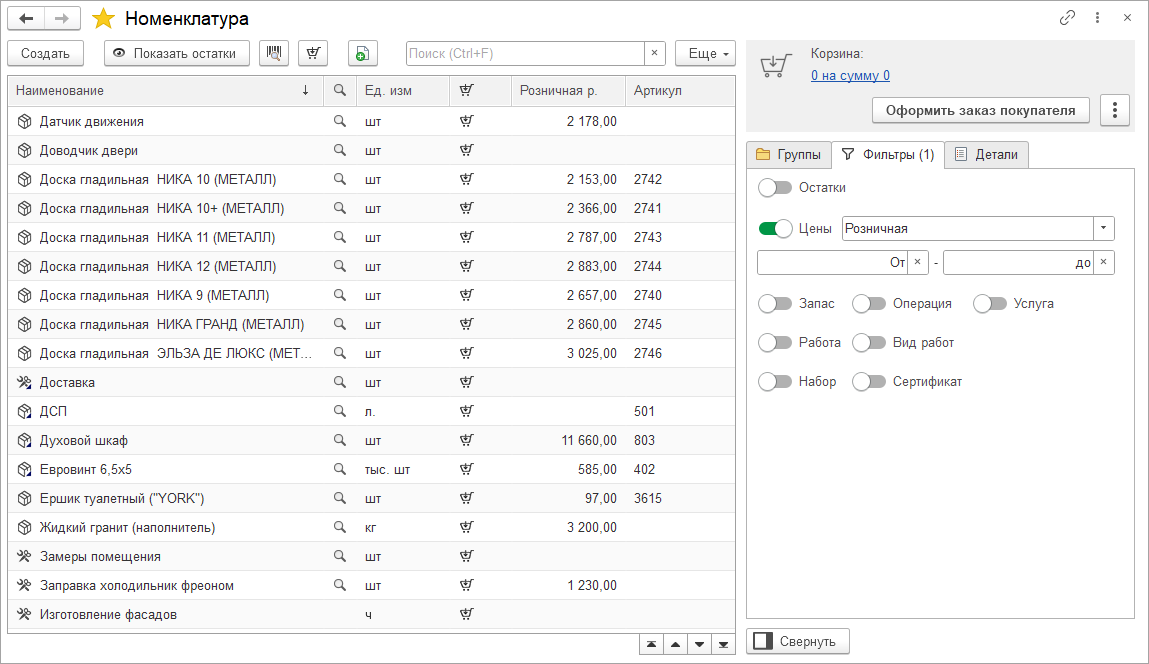
Task: Clear the 'до' price field
Action: [1104, 262]
